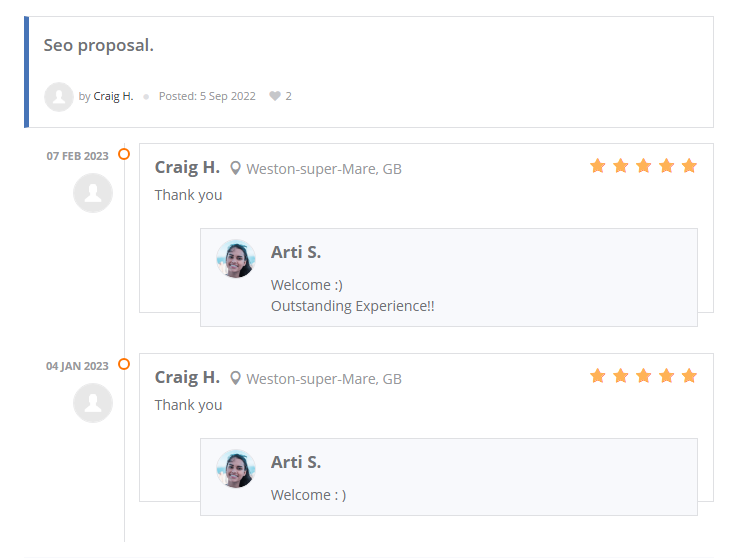Viewport: 737px width, 558px height.
Task: Click the 07 Feb 2023 timeline marker
Action: pyautogui.click(x=124, y=154)
